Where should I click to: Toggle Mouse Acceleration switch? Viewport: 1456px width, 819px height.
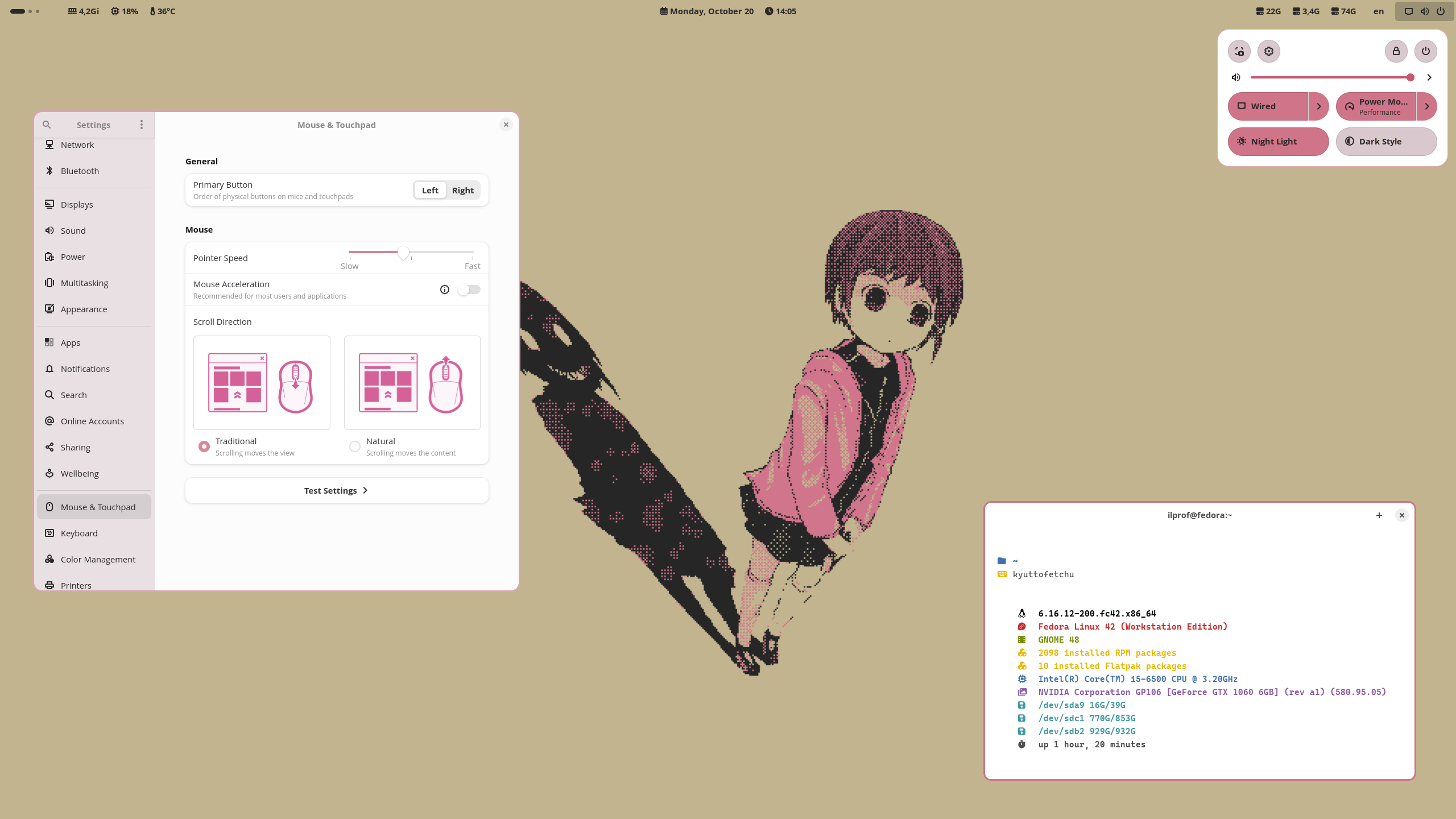(469, 289)
